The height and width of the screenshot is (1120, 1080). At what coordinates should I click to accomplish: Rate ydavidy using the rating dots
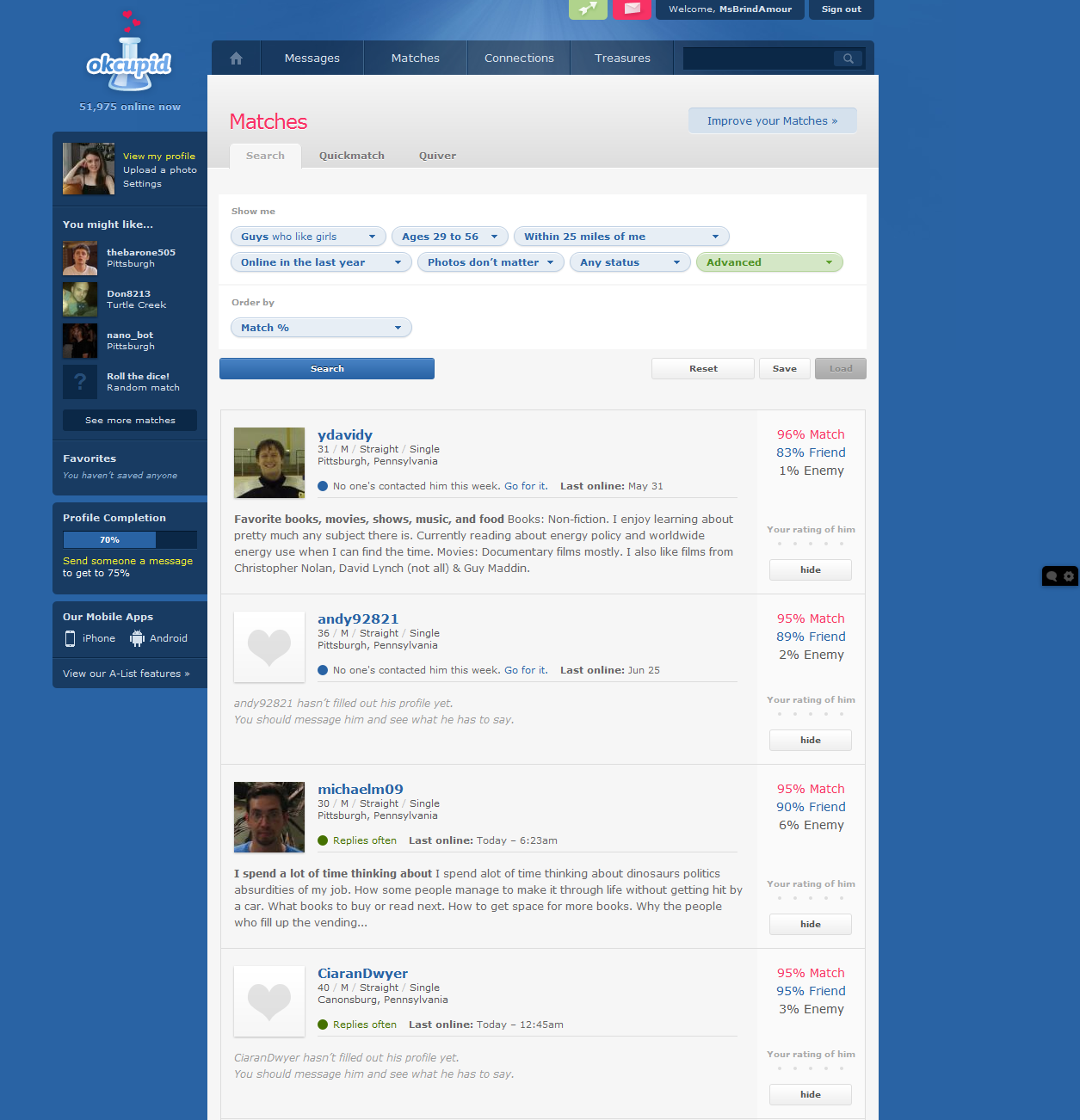[810, 544]
